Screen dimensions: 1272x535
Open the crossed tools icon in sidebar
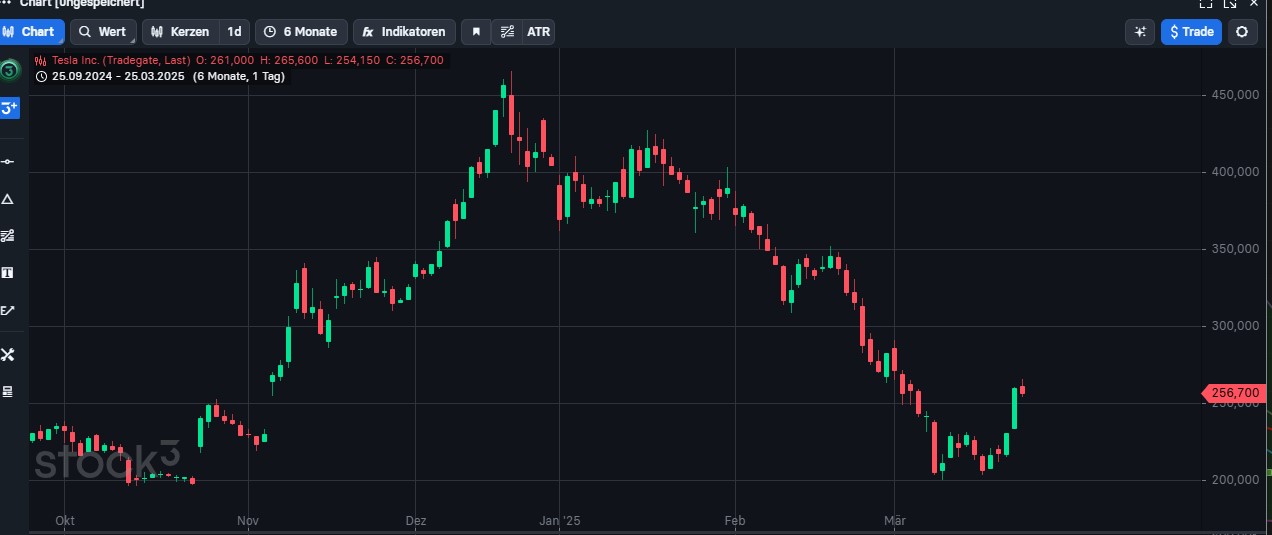8,355
